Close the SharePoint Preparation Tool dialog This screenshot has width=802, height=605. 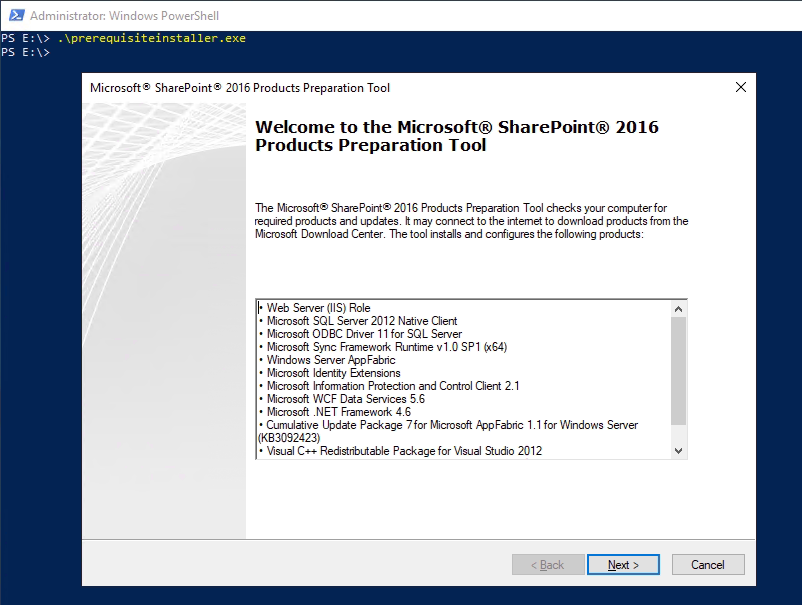click(x=740, y=87)
